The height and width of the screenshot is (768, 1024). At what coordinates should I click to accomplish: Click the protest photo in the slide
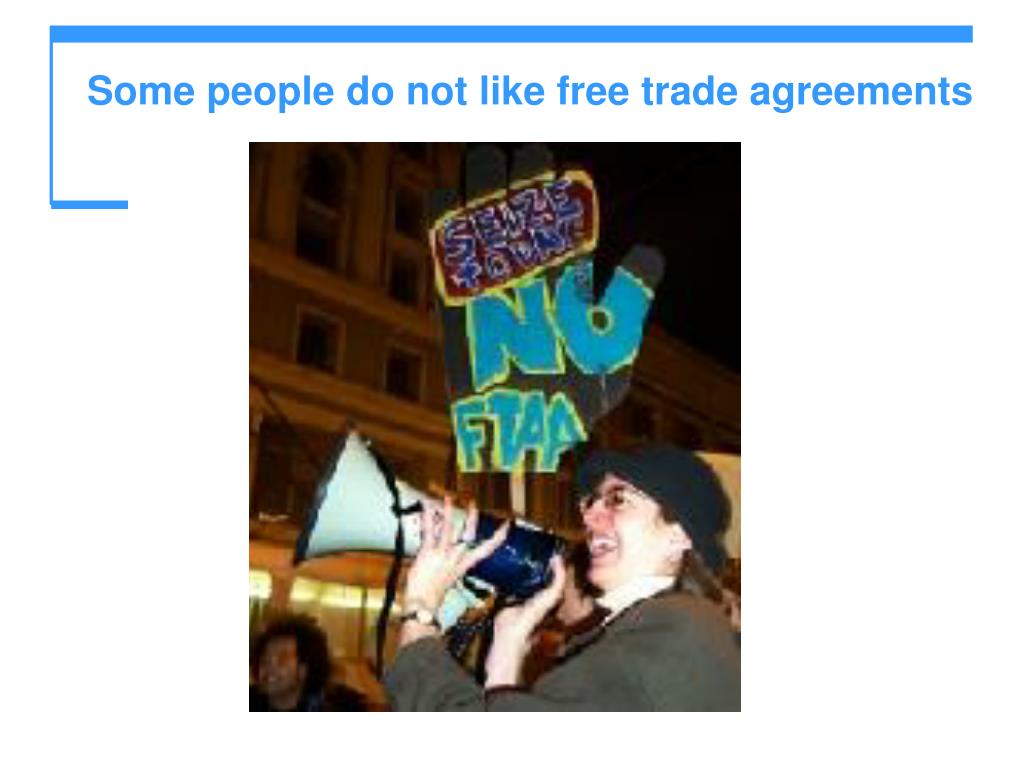[x=495, y=426]
